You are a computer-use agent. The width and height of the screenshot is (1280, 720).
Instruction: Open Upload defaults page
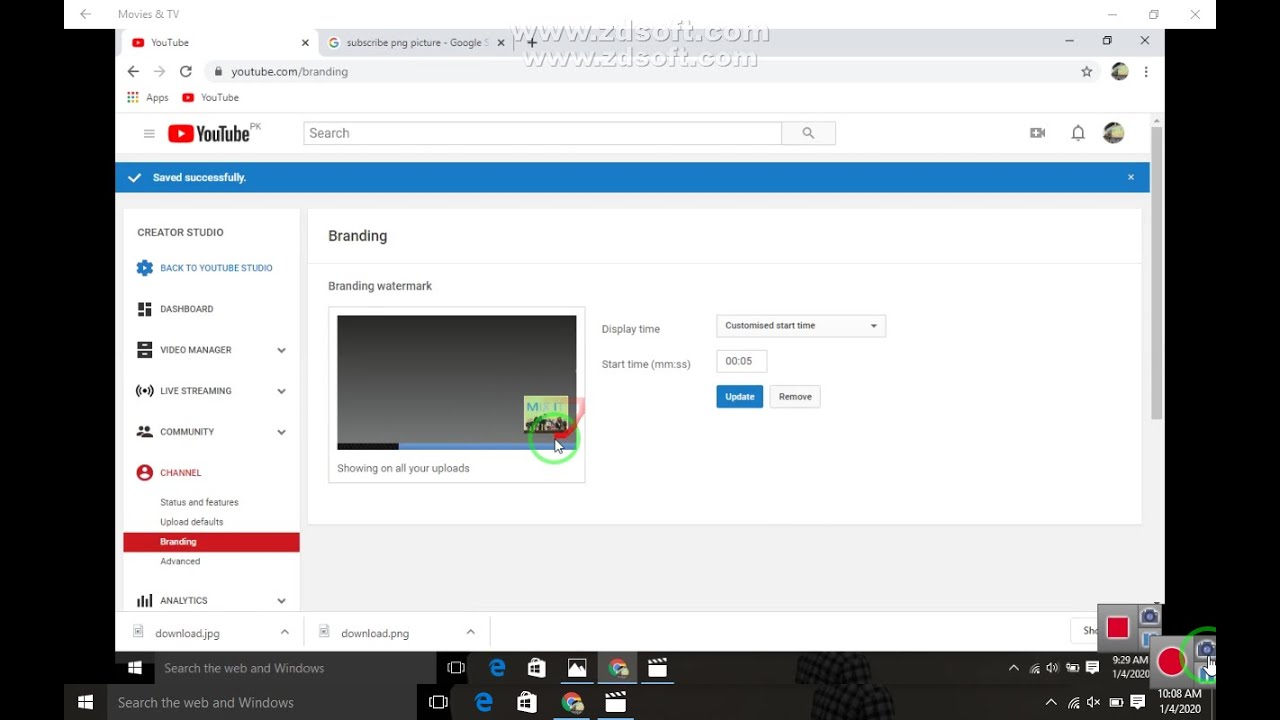click(191, 522)
